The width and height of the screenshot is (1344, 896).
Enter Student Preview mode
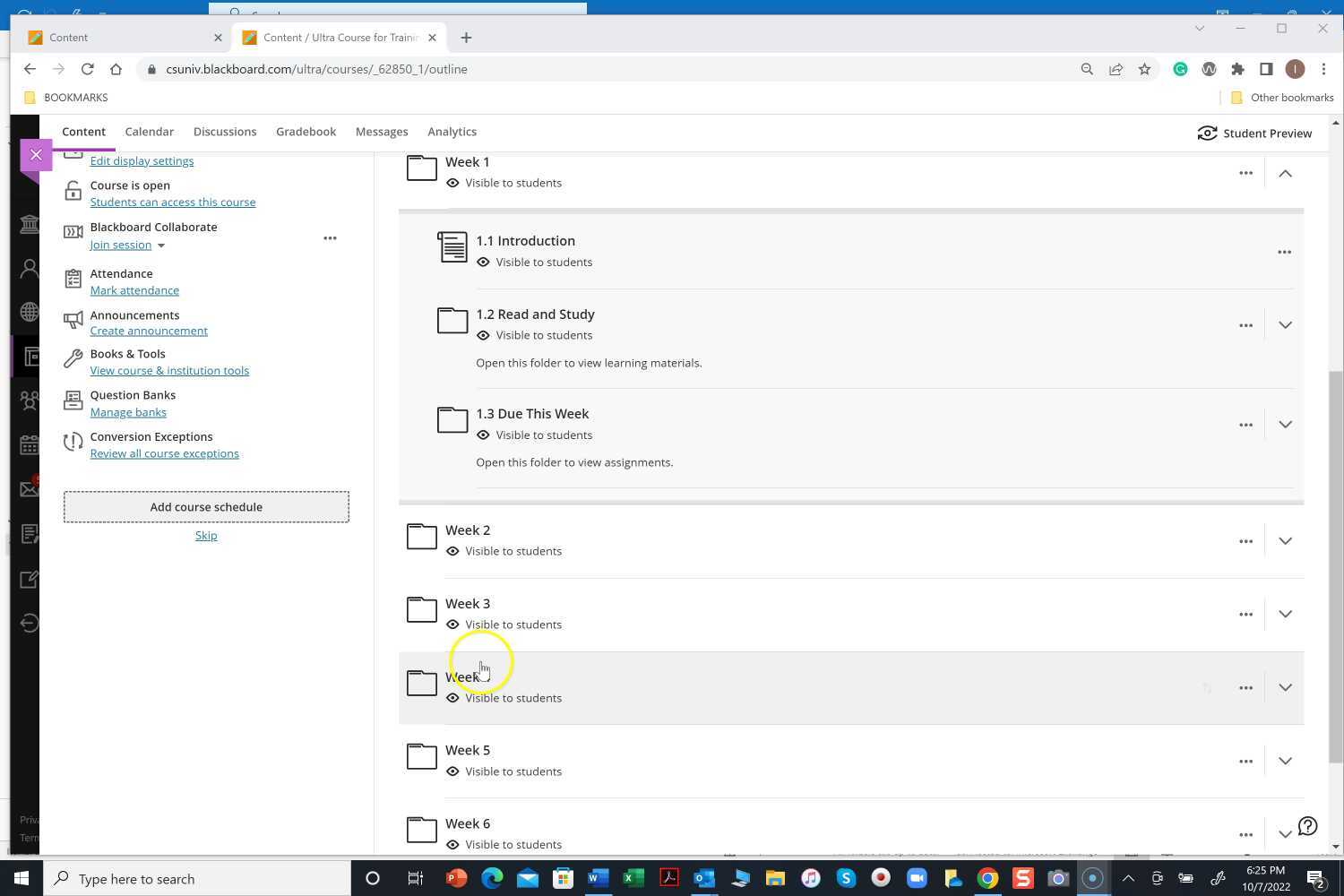pyautogui.click(x=1254, y=133)
